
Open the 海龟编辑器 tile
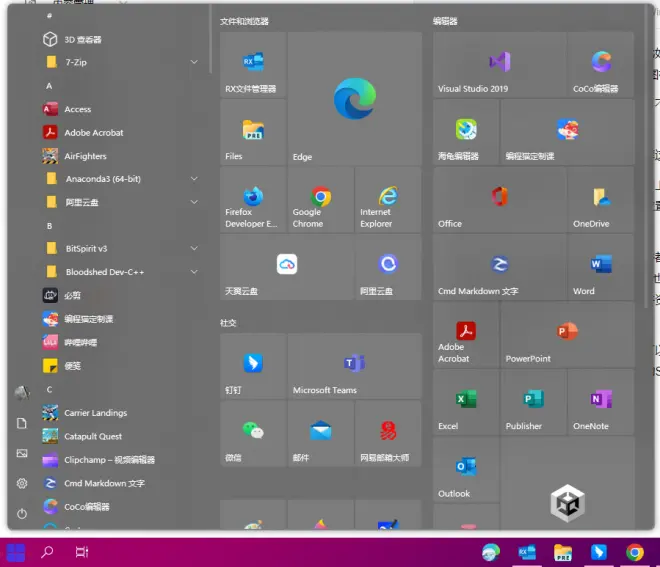466,132
